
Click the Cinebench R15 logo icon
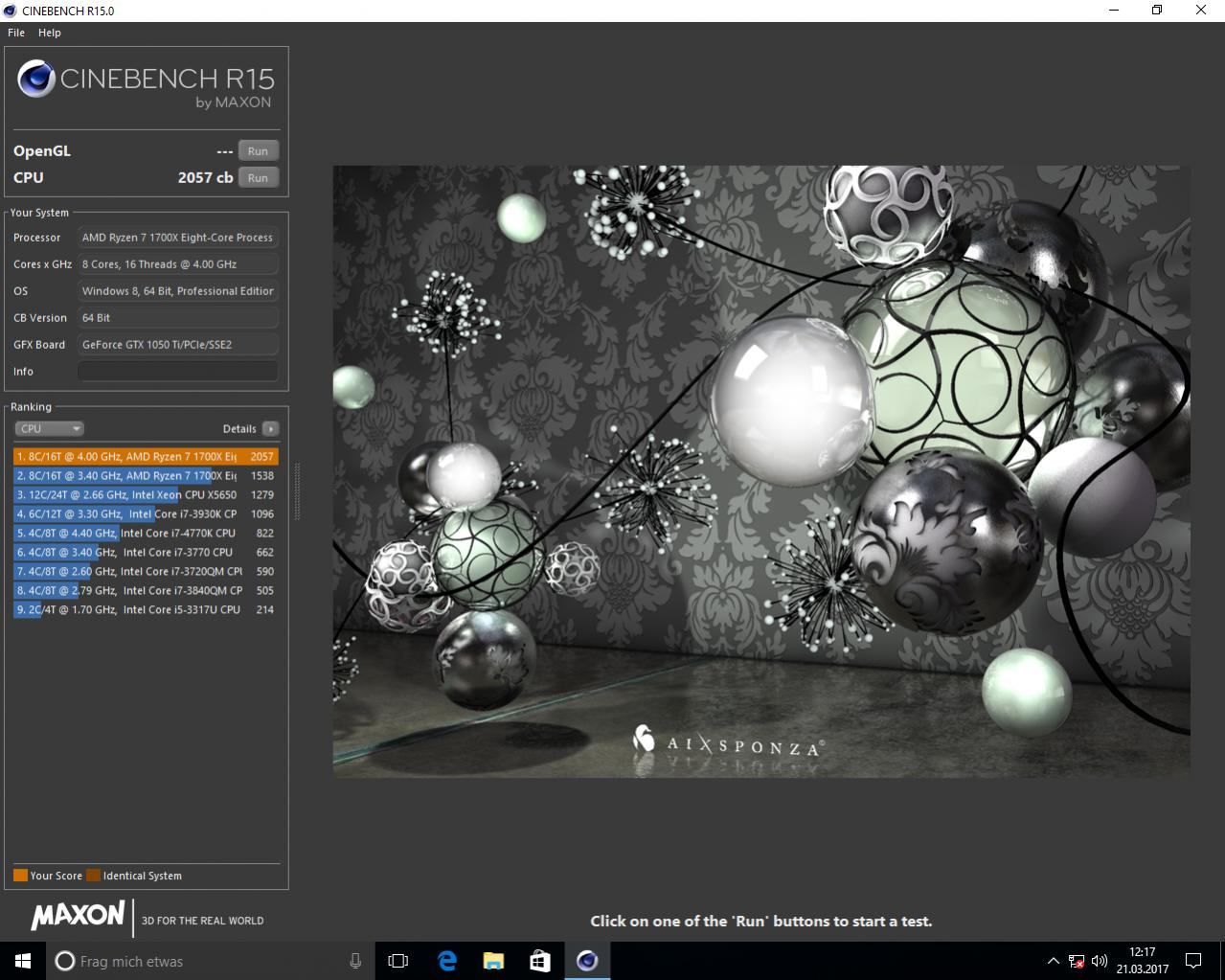click(35, 80)
